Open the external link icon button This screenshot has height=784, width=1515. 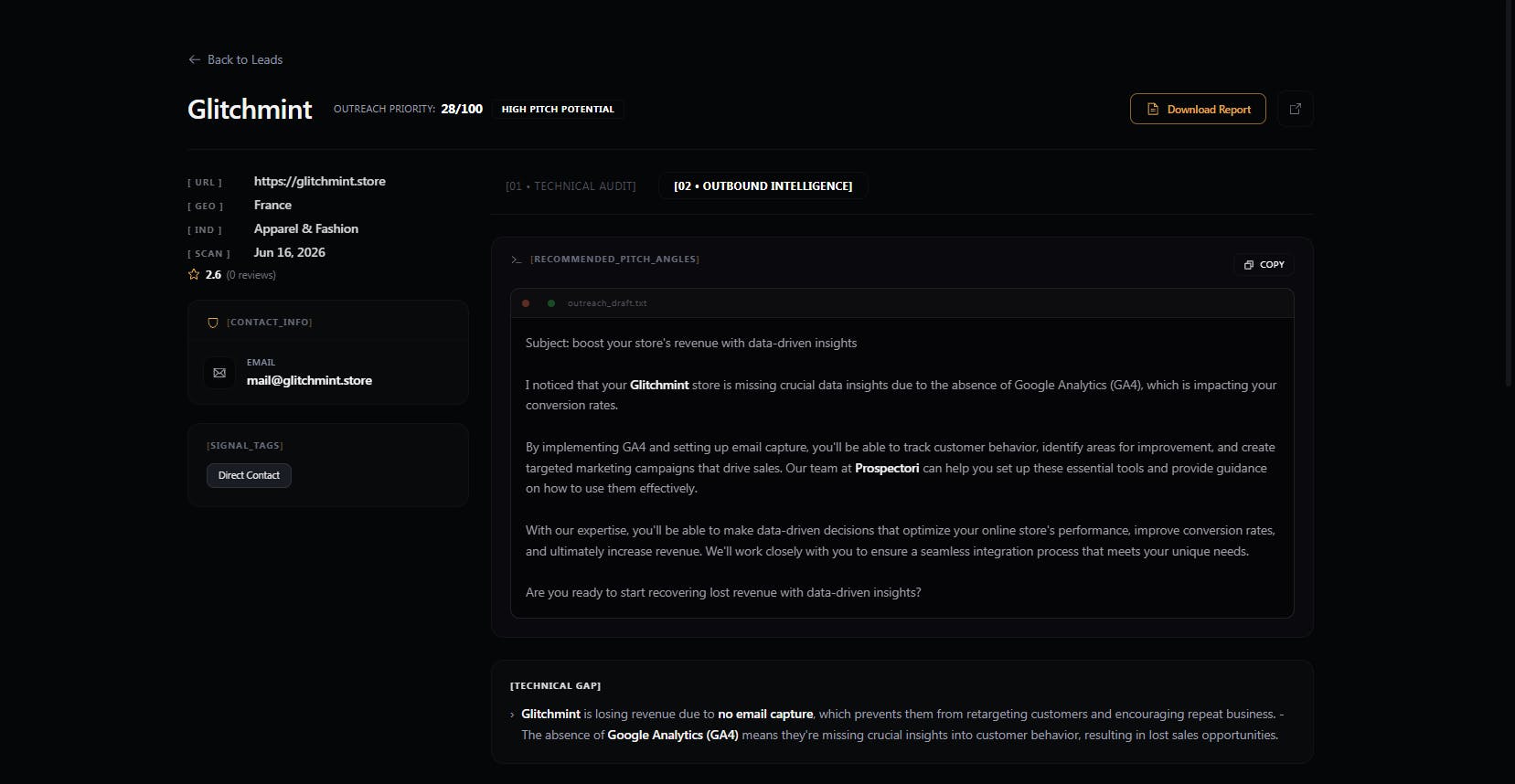(1296, 109)
